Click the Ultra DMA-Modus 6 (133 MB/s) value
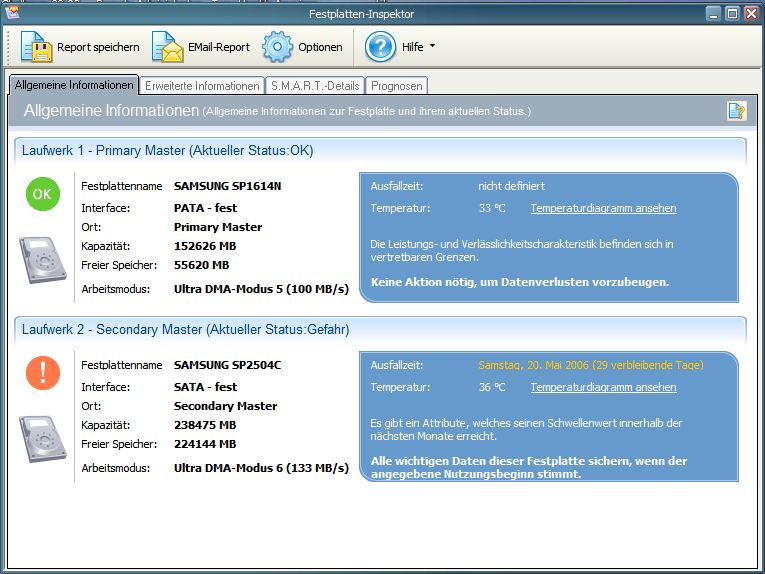Image resolution: width=765 pixels, height=574 pixels. pos(262,468)
